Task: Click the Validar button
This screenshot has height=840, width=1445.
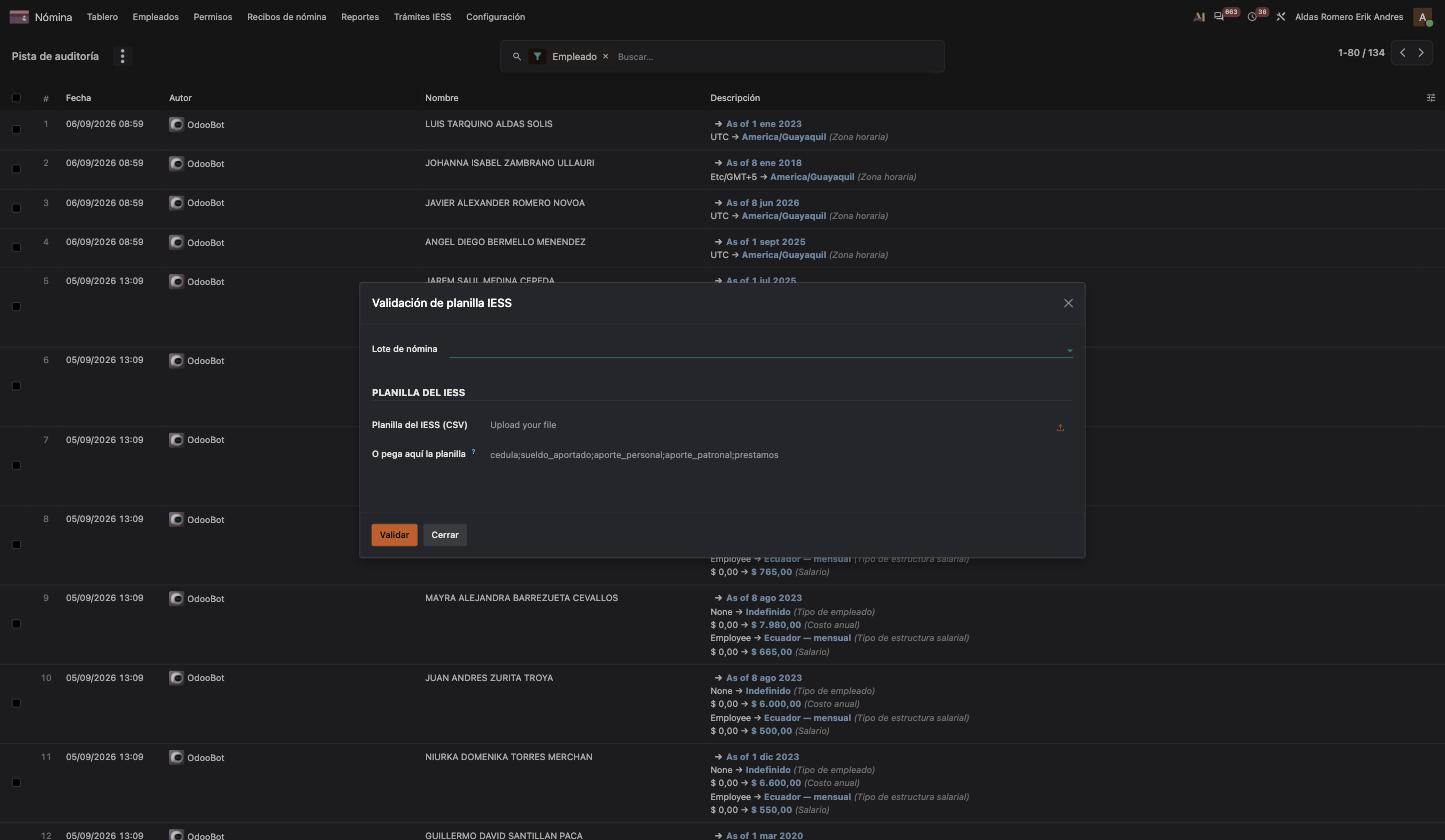Action: pyautogui.click(x=394, y=535)
